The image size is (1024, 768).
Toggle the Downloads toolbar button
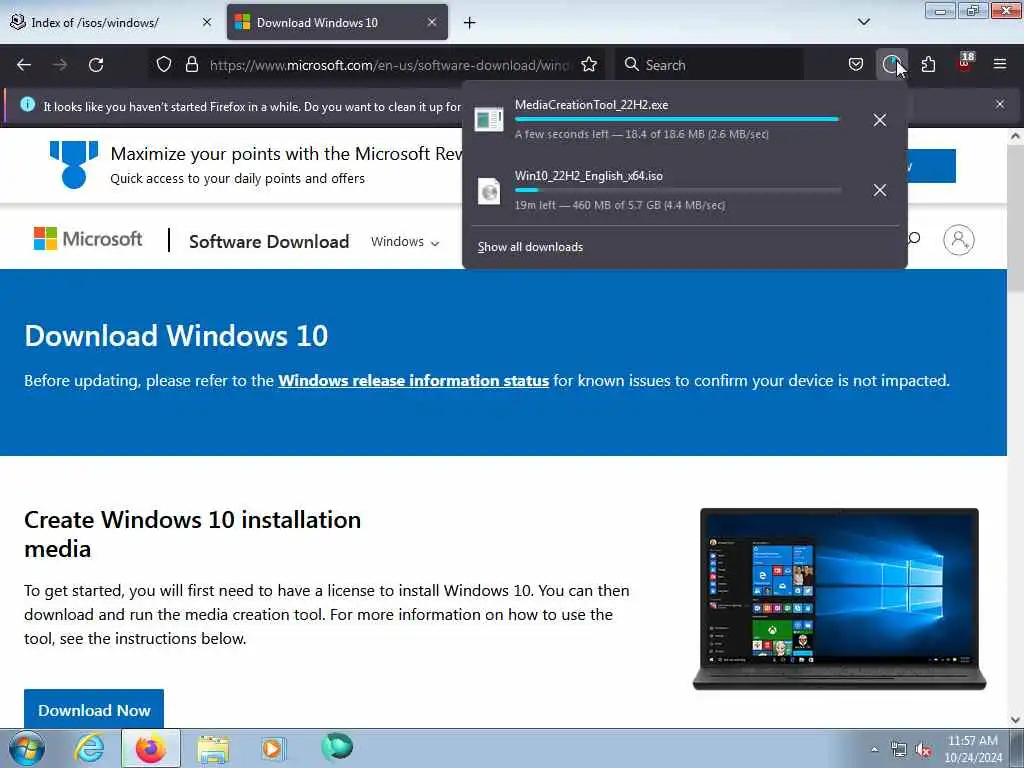coord(891,64)
